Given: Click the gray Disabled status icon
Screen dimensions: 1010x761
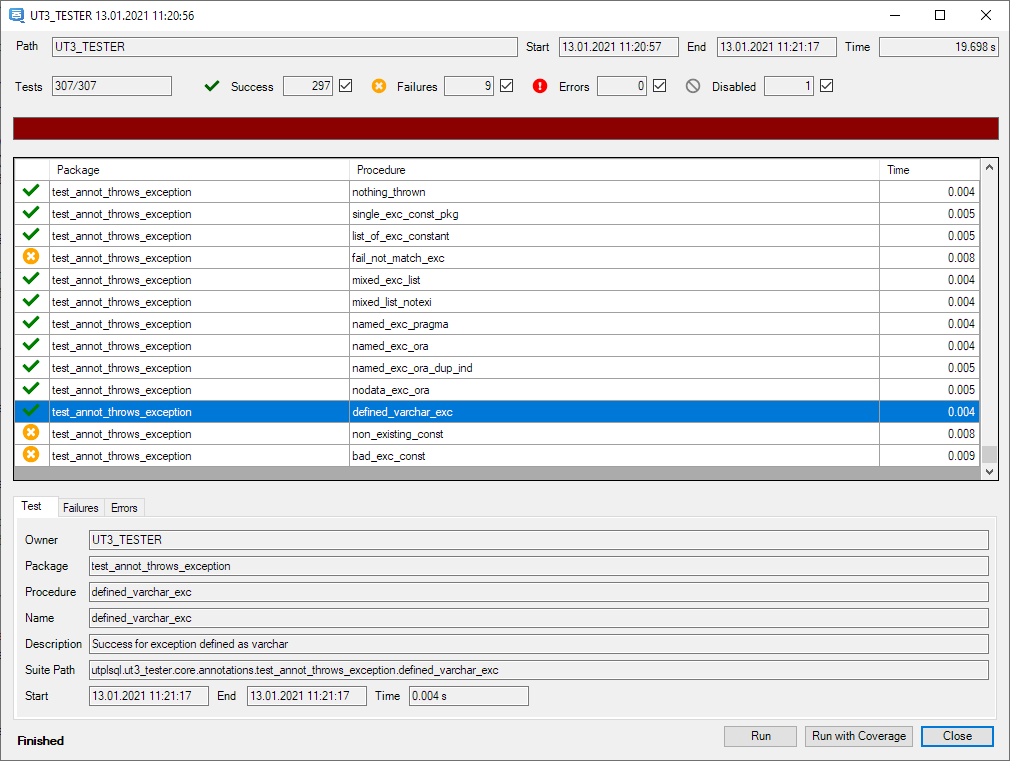Looking at the screenshot, I should [x=692, y=86].
